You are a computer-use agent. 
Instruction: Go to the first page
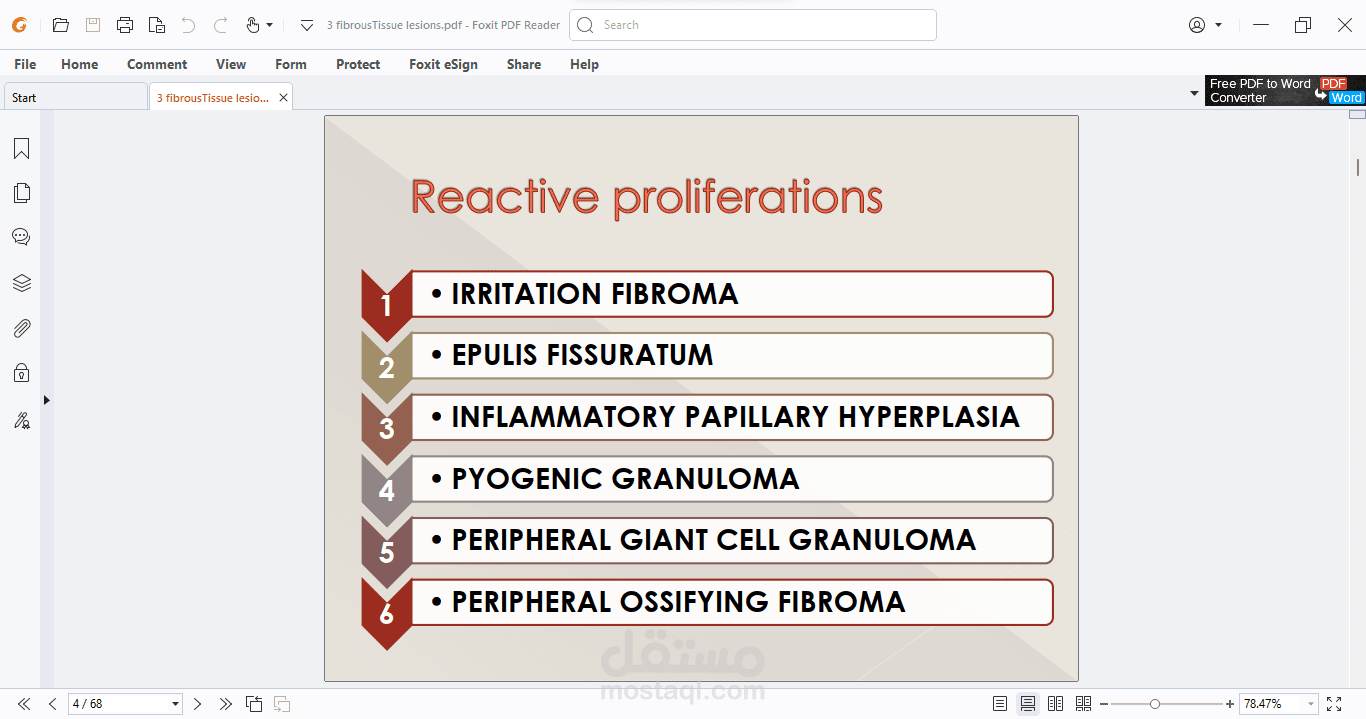pyautogui.click(x=24, y=704)
